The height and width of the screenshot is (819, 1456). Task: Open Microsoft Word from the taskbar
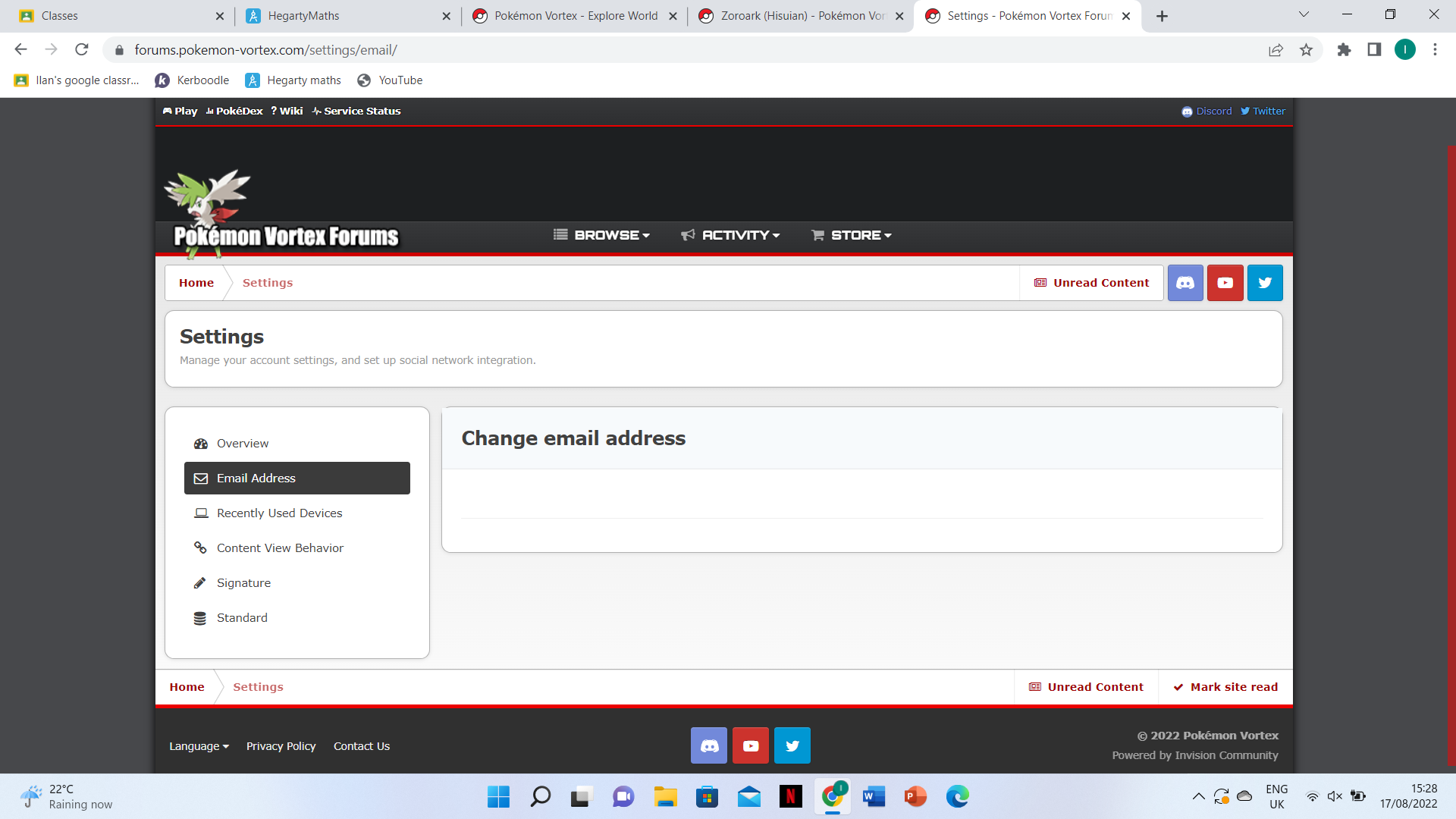874,796
